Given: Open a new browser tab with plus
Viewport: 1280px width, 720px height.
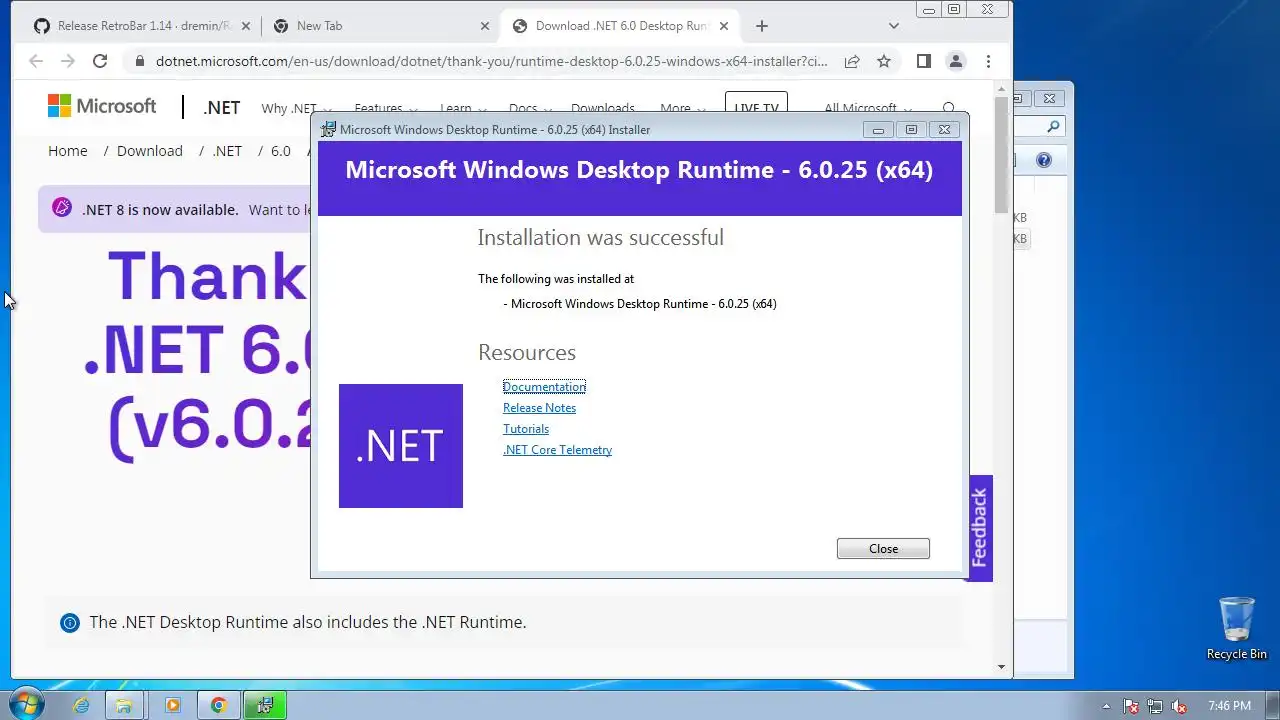Looking at the screenshot, I should pyautogui.click(x=762, y=26).
